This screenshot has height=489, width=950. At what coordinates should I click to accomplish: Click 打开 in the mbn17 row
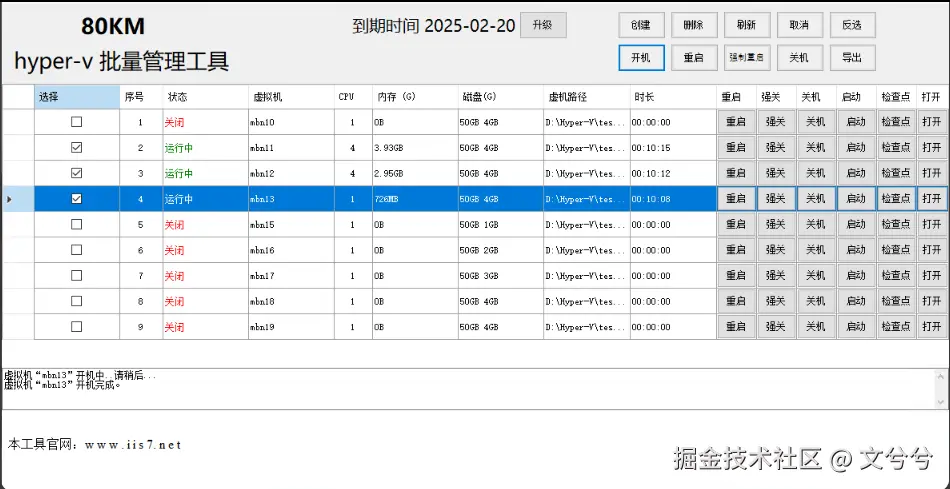932,276
